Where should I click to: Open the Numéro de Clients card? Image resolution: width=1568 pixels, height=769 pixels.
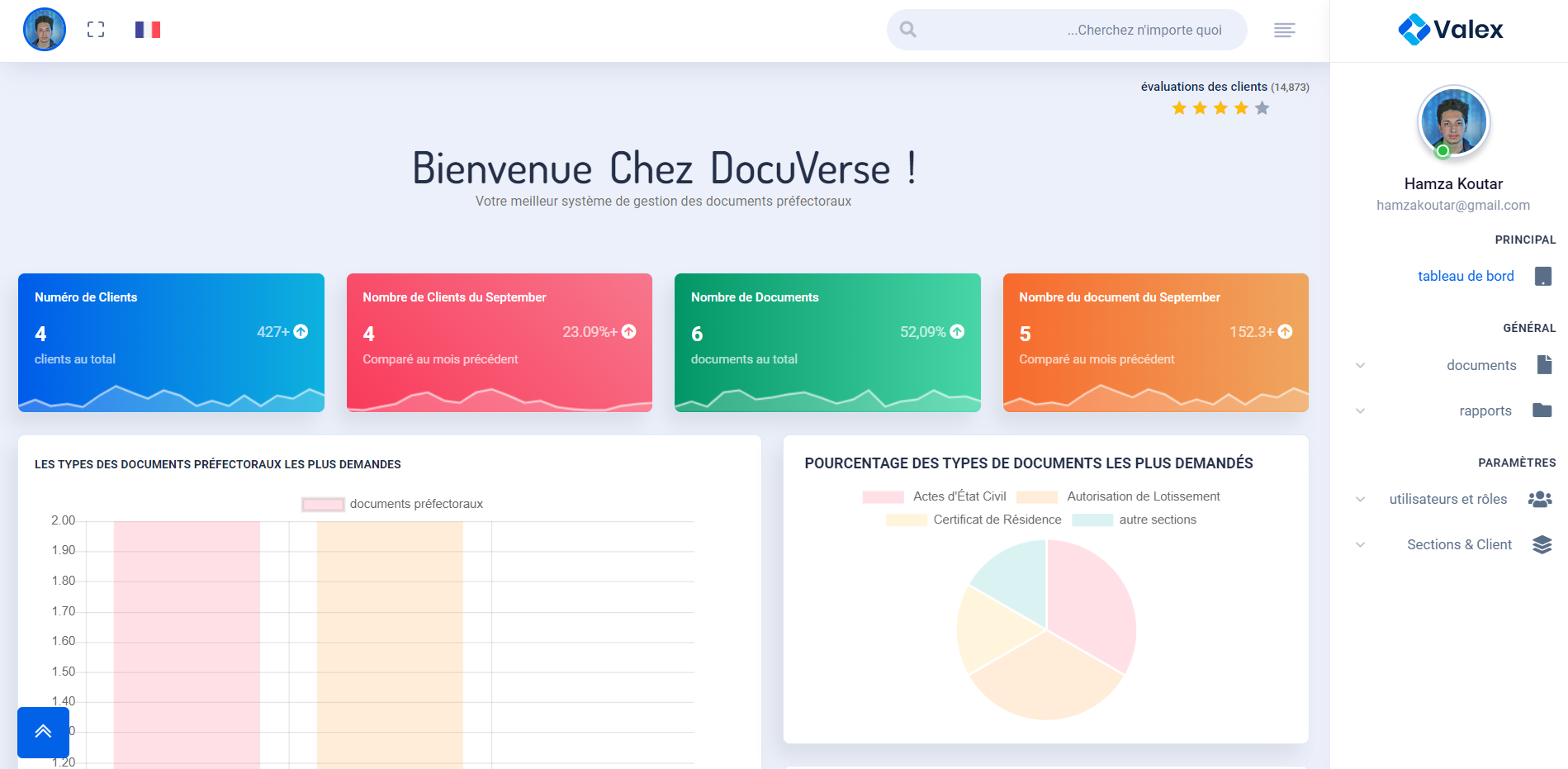pyautogui.click(x=171, y=343)
